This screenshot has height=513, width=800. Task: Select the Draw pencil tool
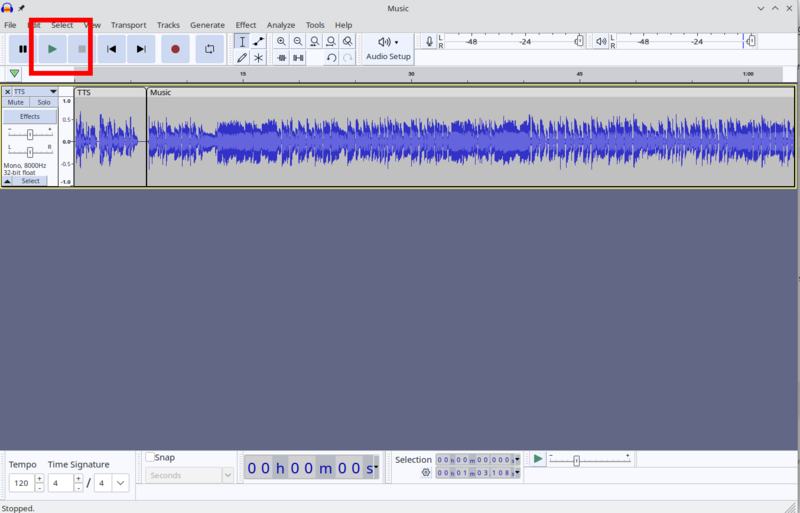tap(242, 58)
